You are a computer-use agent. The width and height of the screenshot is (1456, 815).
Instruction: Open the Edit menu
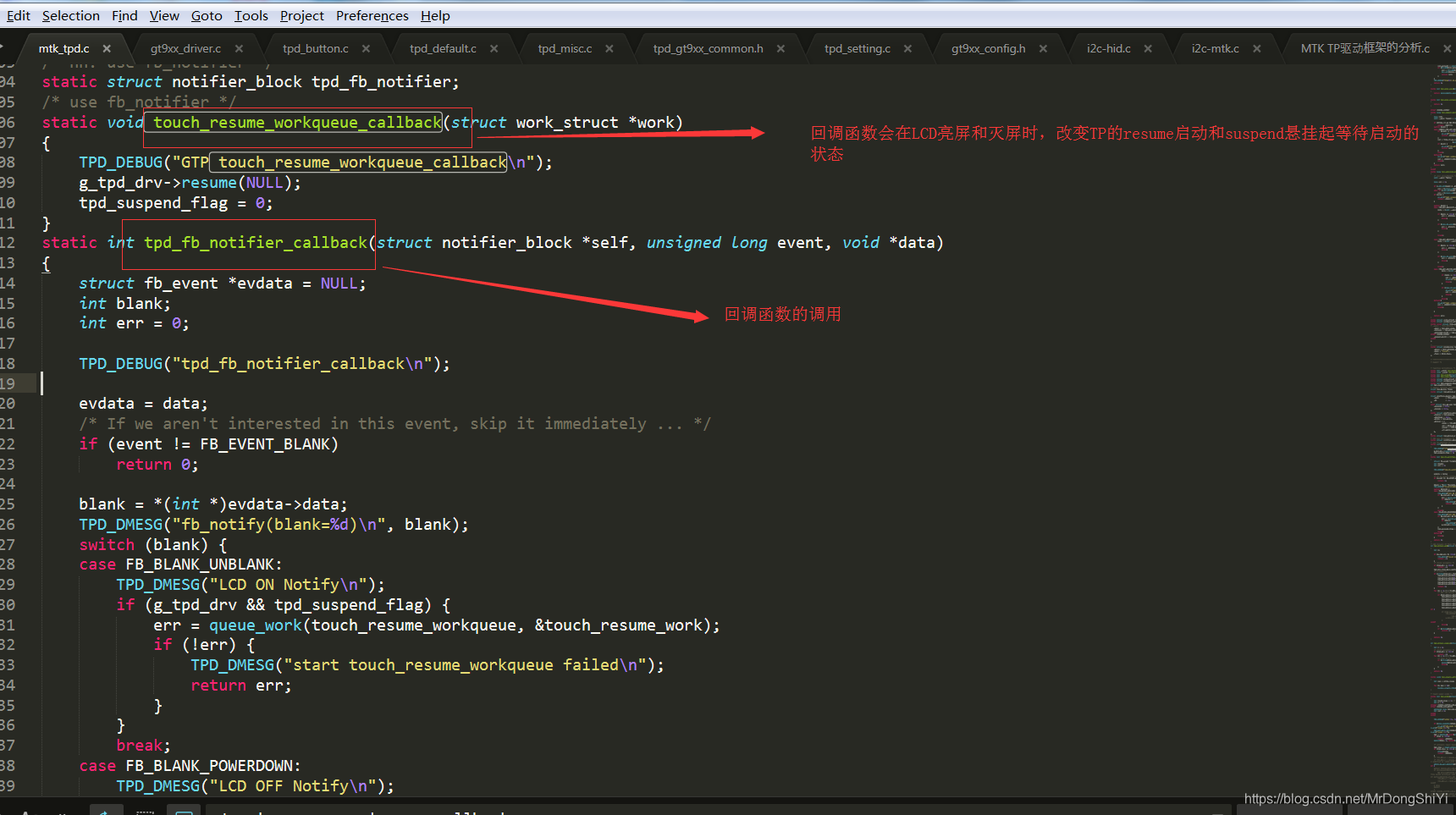(19, 16)
